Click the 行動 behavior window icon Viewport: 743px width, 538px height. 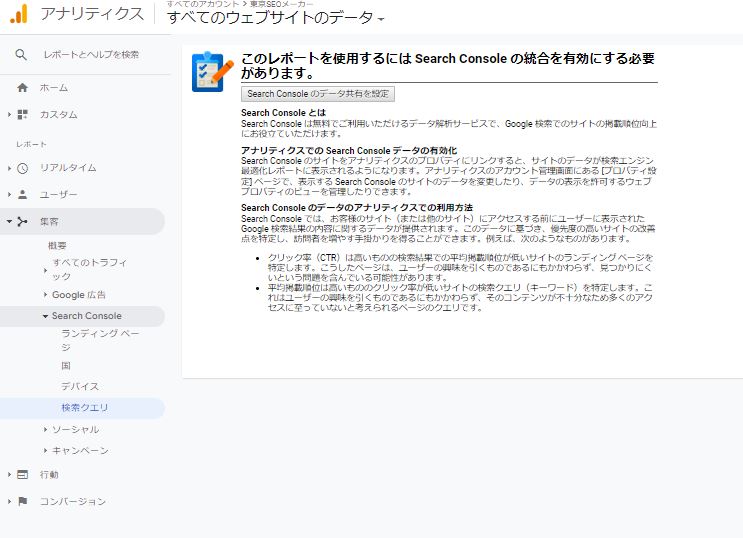(x=22, y=474)
